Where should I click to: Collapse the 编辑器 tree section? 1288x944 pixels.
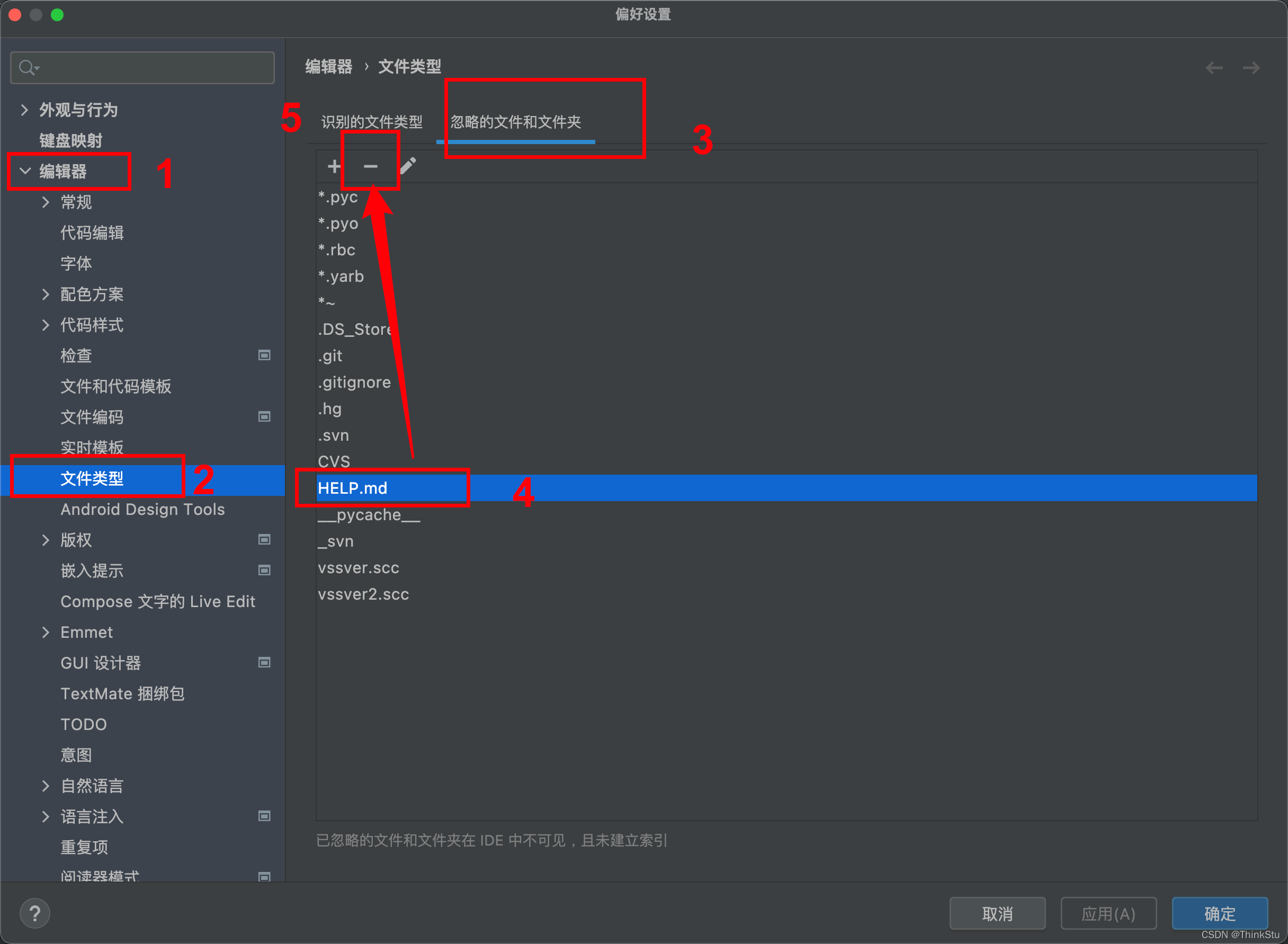[25, 171]
